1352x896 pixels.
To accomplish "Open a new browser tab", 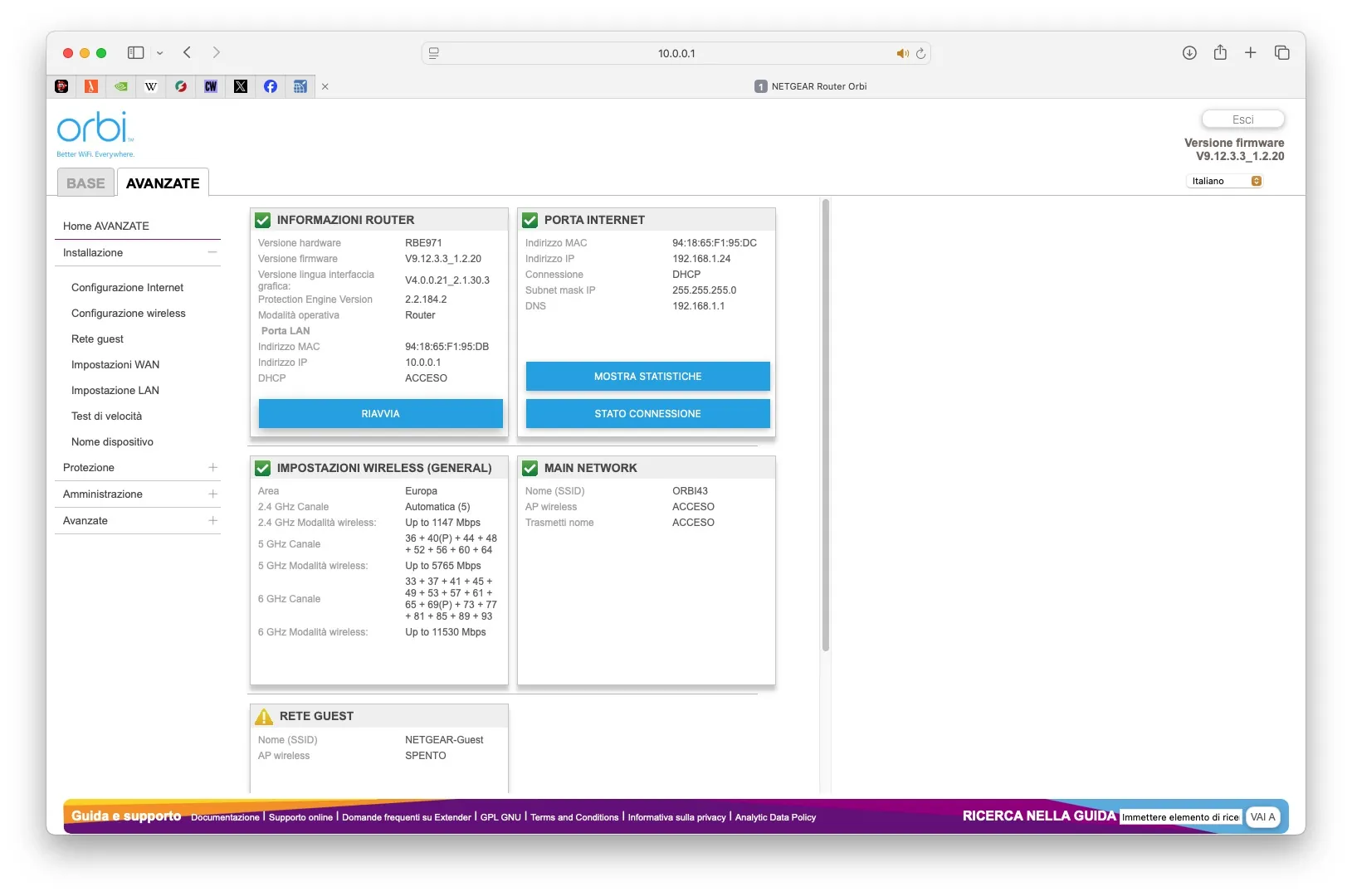I will point(1251,52).
